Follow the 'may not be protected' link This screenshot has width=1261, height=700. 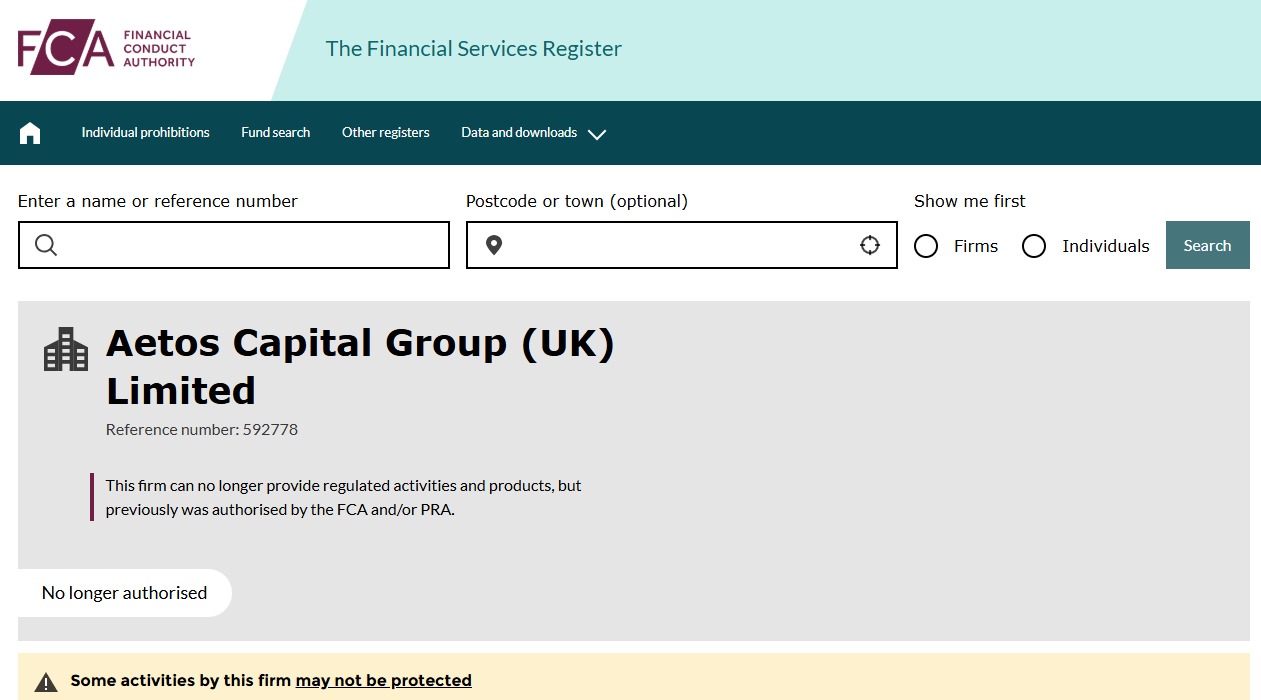pyautogui.click(x=383, y=681)
